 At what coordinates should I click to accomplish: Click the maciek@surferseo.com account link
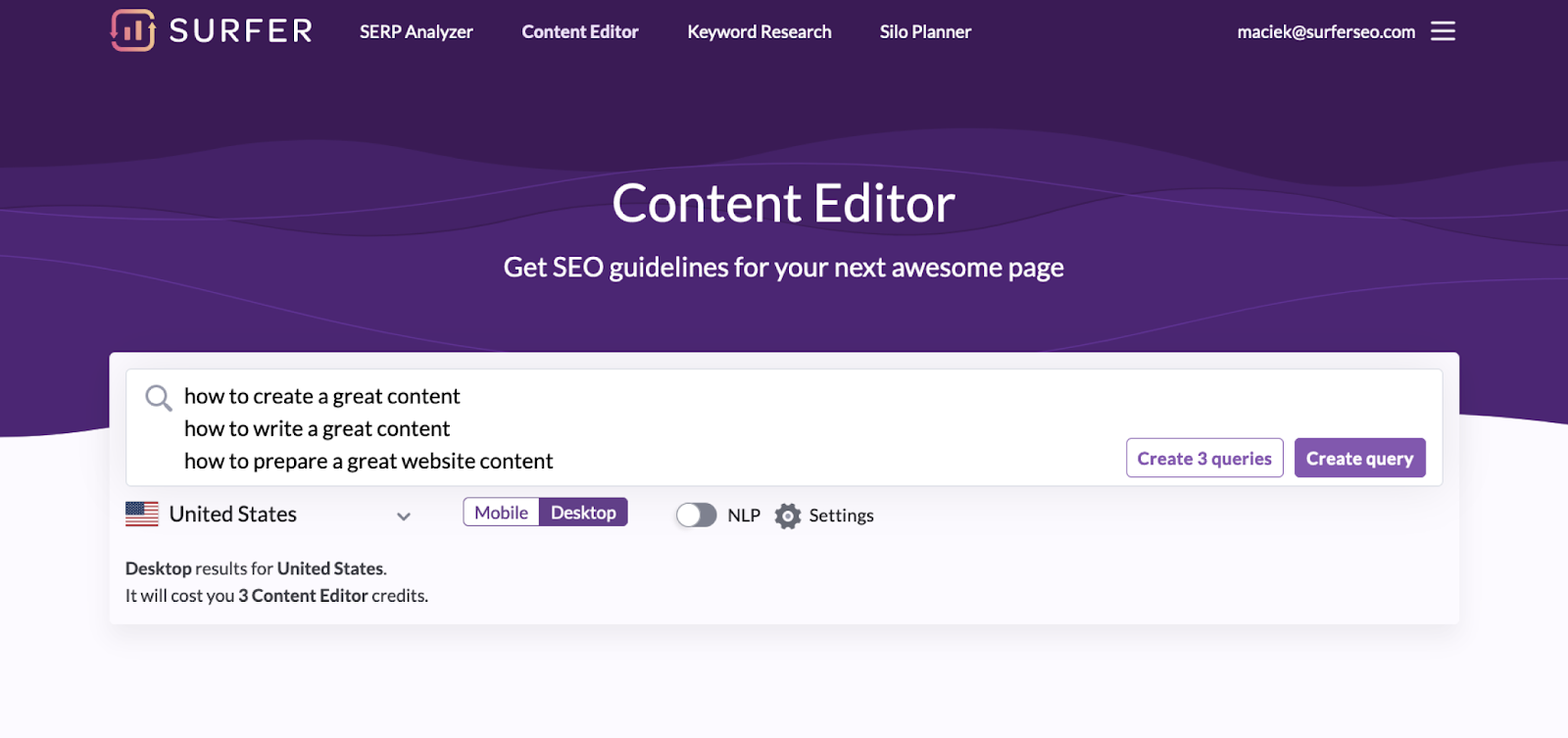pos(1326,32)
